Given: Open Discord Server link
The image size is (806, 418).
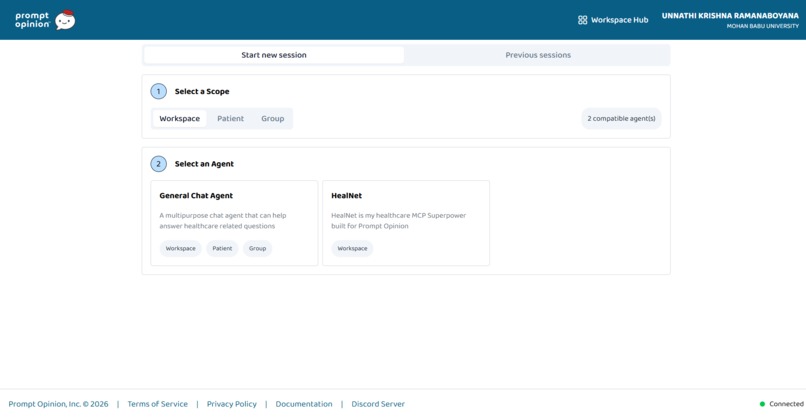Looking at the screenshot, I should click(x=378, y=404).
